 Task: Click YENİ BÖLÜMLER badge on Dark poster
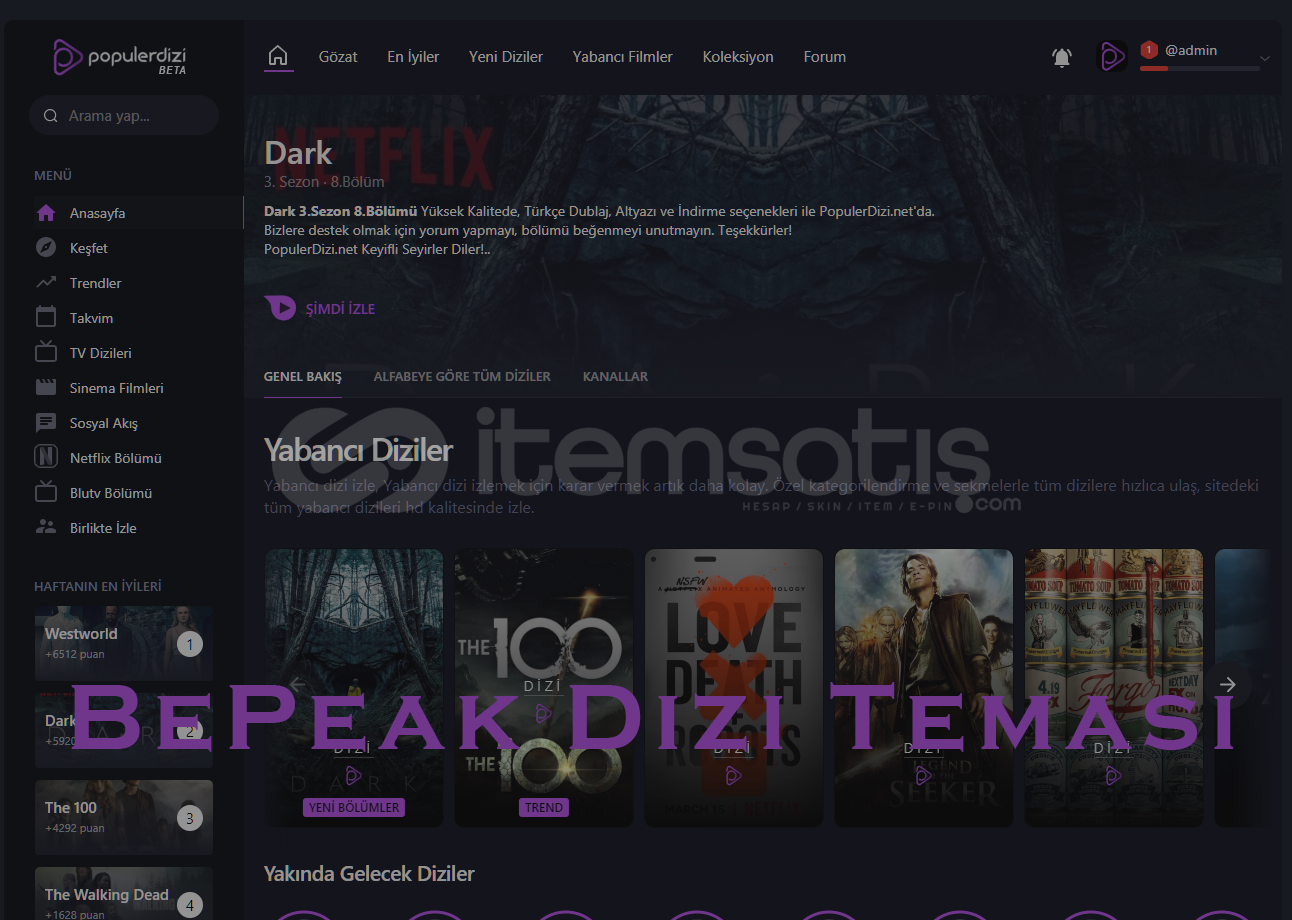(354, 807)
